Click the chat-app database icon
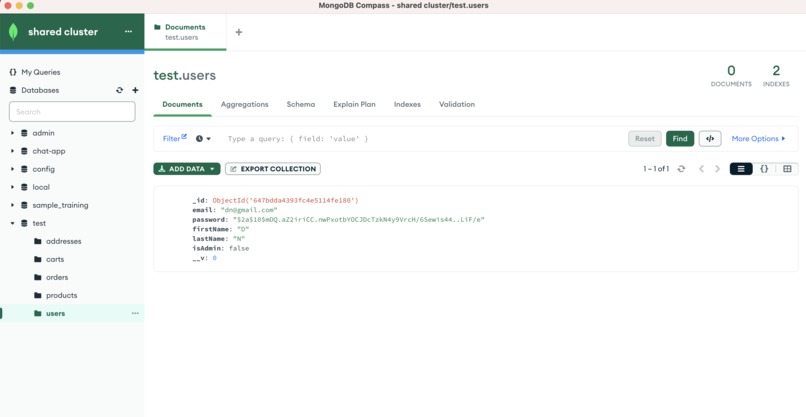This screenshot has width=806, height=417. pos(24,151)
